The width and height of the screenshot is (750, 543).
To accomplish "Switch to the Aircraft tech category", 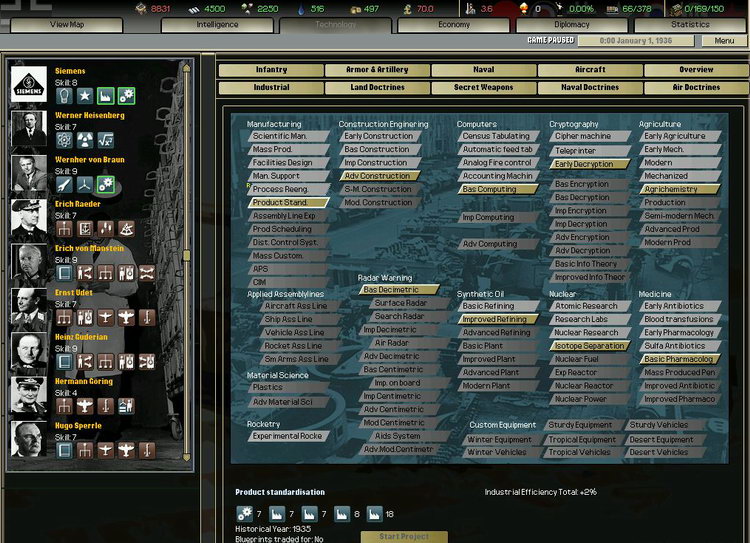I will tap(590, 70).
